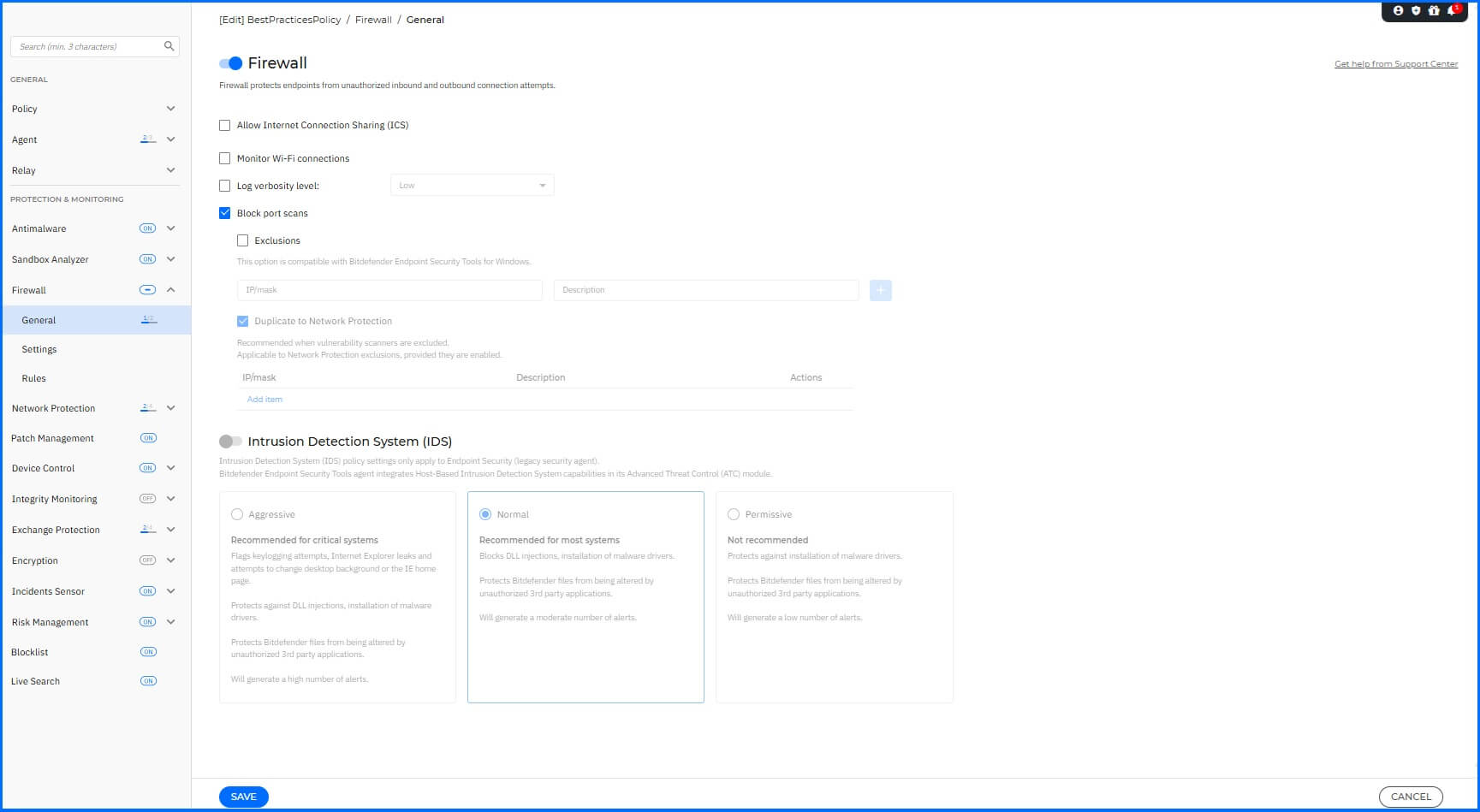This screenshot has width=1480, height=812.
Task: Click the plus icon to add an exclusion
Action: point(880,290)
